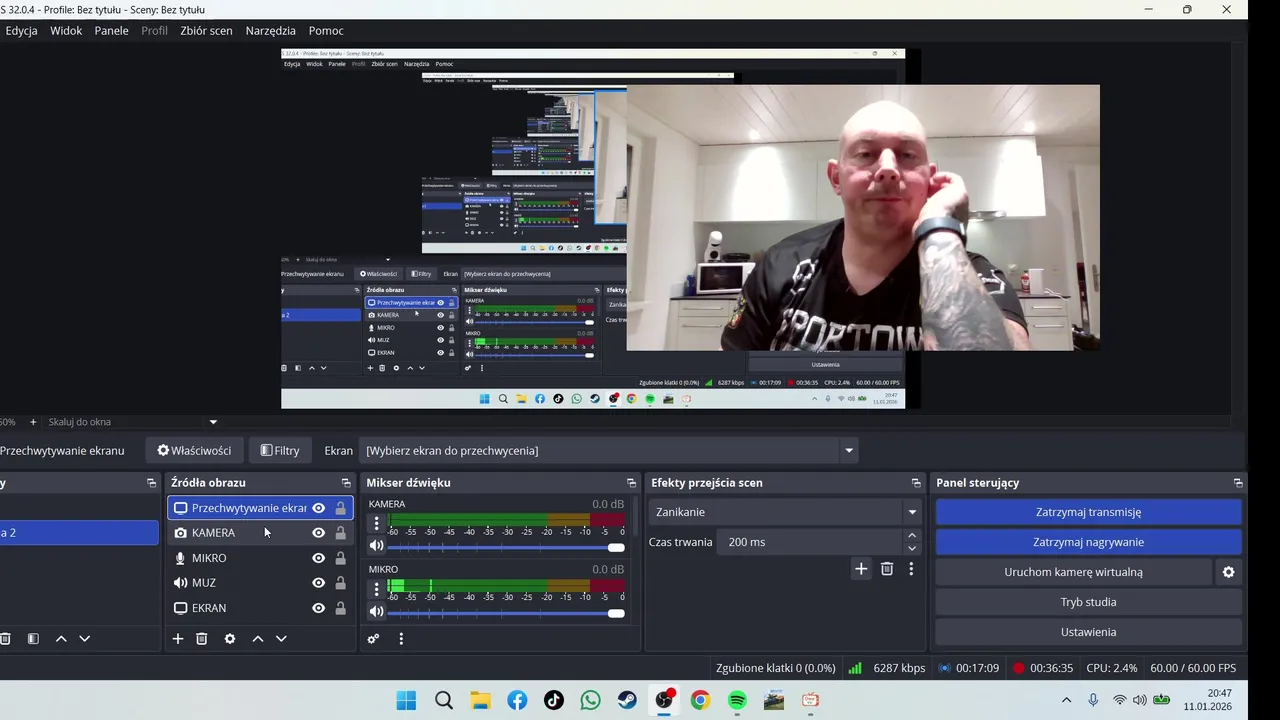
Task: Undock the Źródła obrazu panel
Action: (346, 483)
